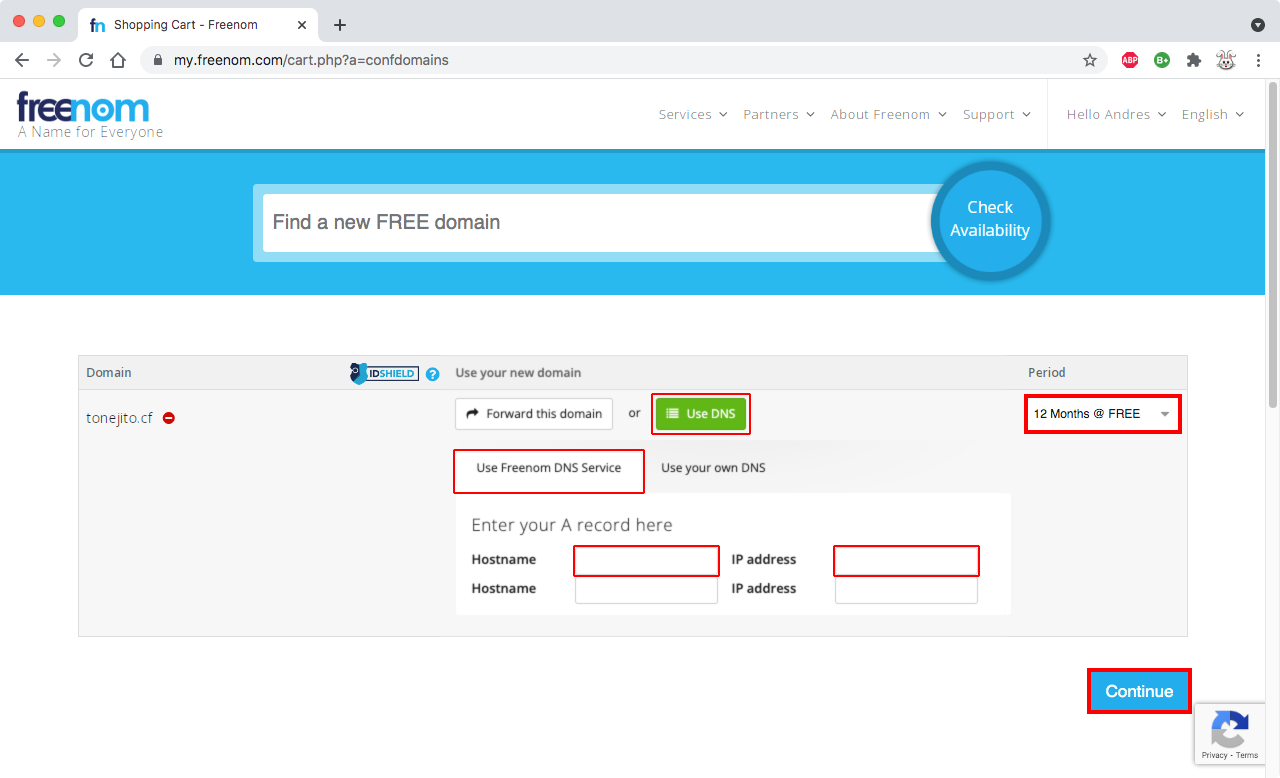Screen dimensions: 1280x778
Task: Click the Forward this domain button
Action: coord(534,414)
